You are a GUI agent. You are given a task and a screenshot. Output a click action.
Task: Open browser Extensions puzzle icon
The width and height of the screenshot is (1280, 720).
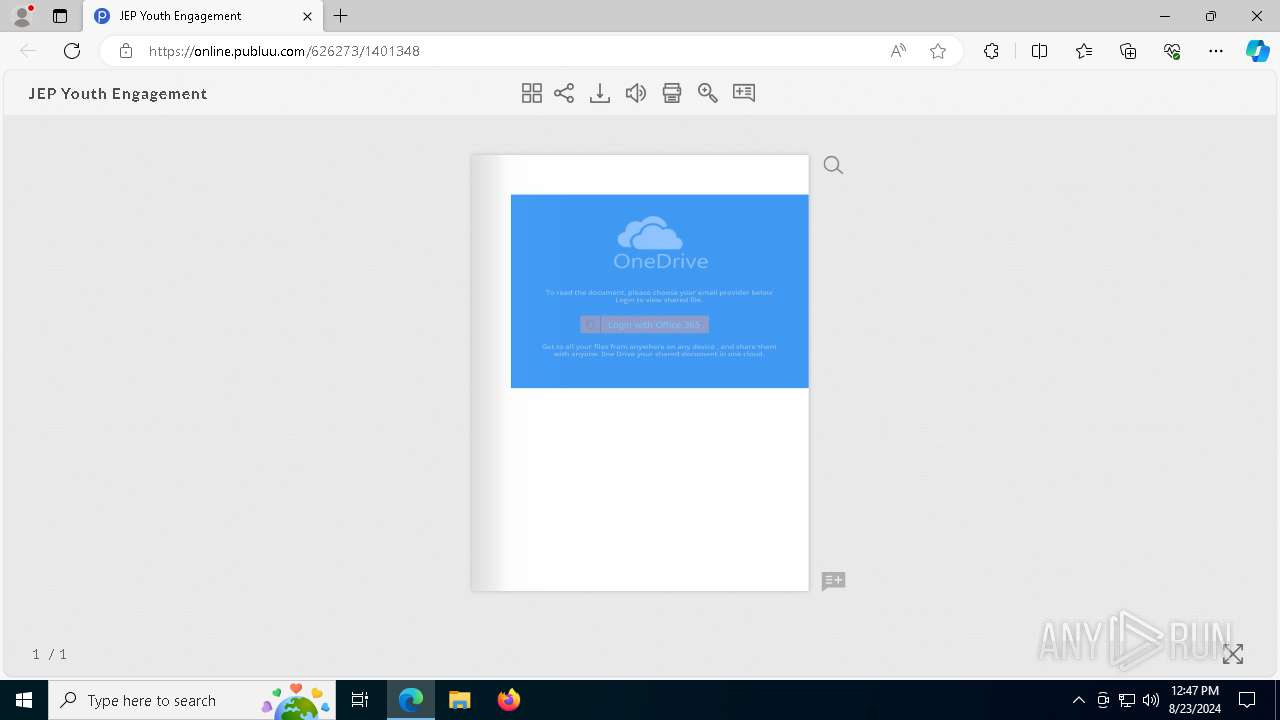coord(991,51)
